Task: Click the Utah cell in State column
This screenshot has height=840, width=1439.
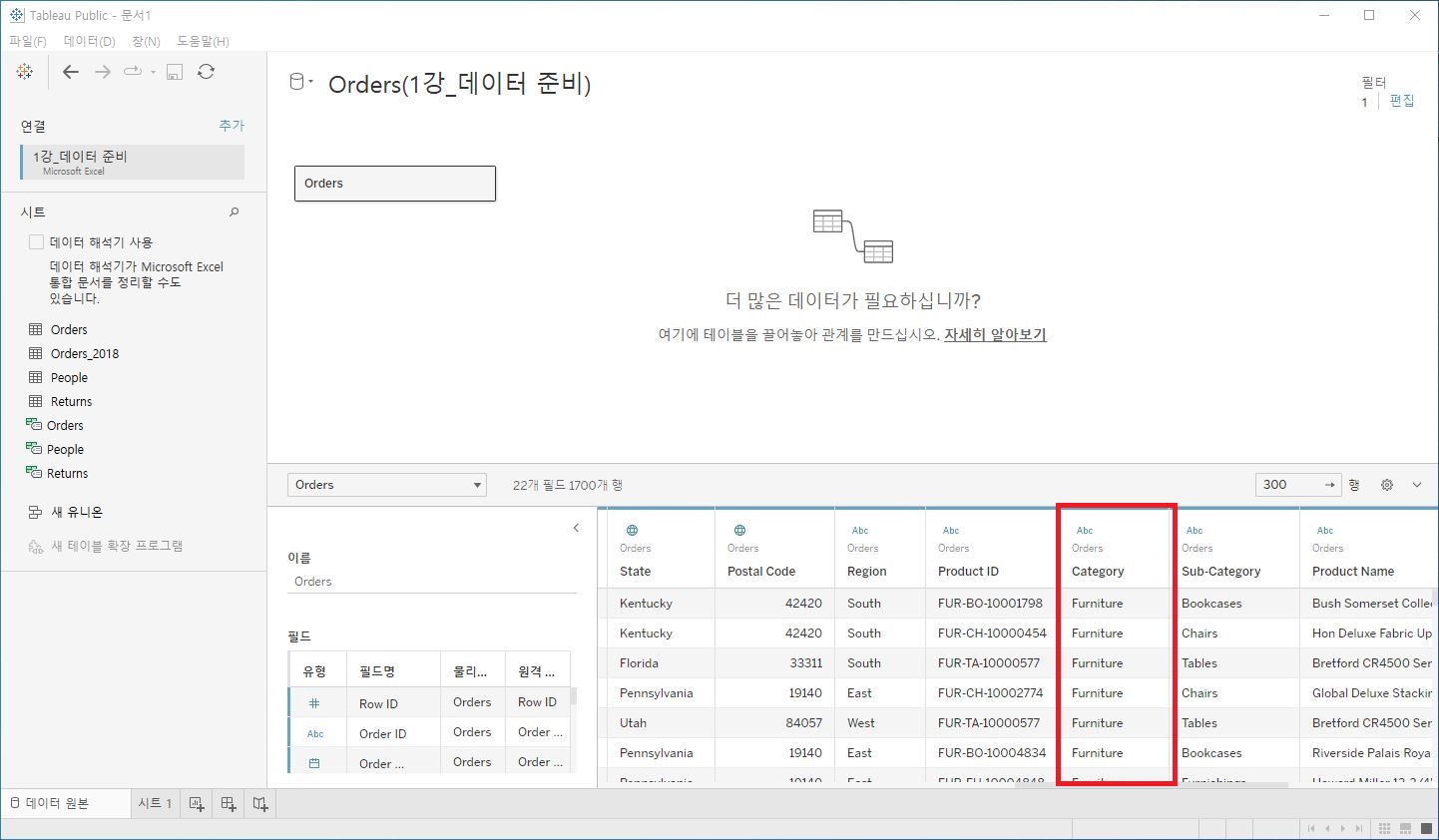Action: click(633, 723)
